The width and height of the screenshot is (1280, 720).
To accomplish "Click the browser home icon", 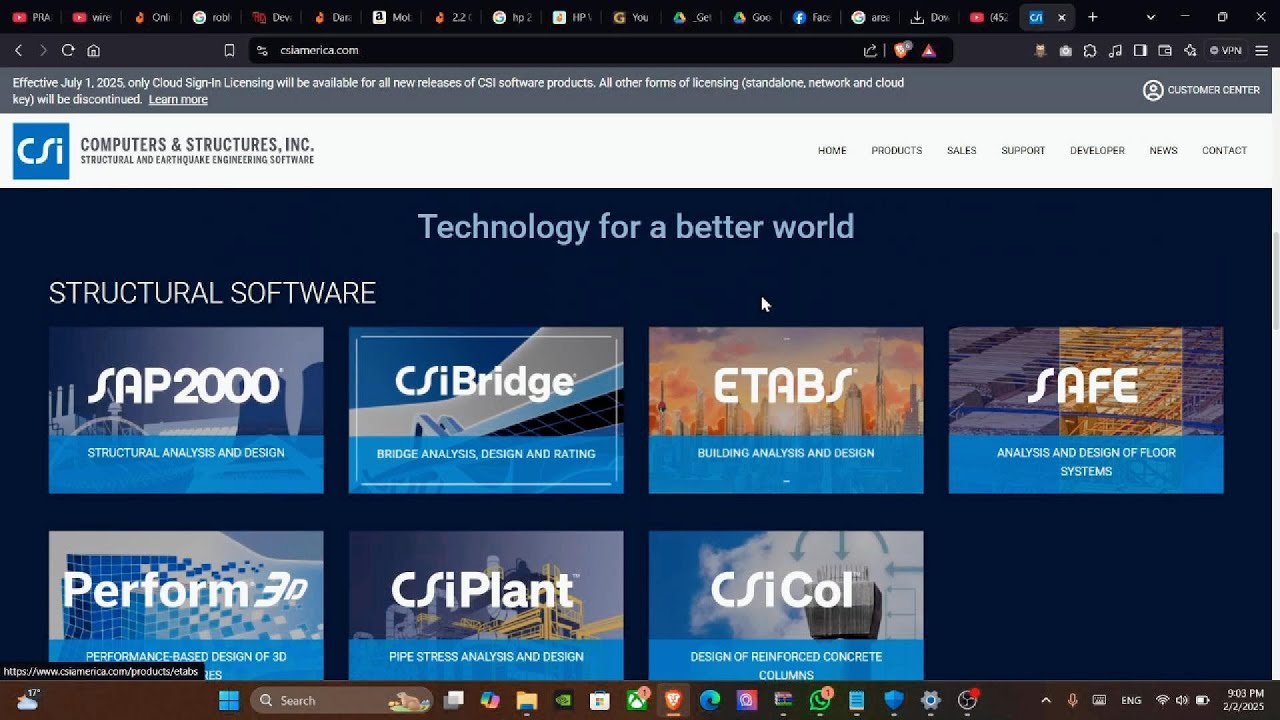I will pyautogui.click(x=93, y=50).
